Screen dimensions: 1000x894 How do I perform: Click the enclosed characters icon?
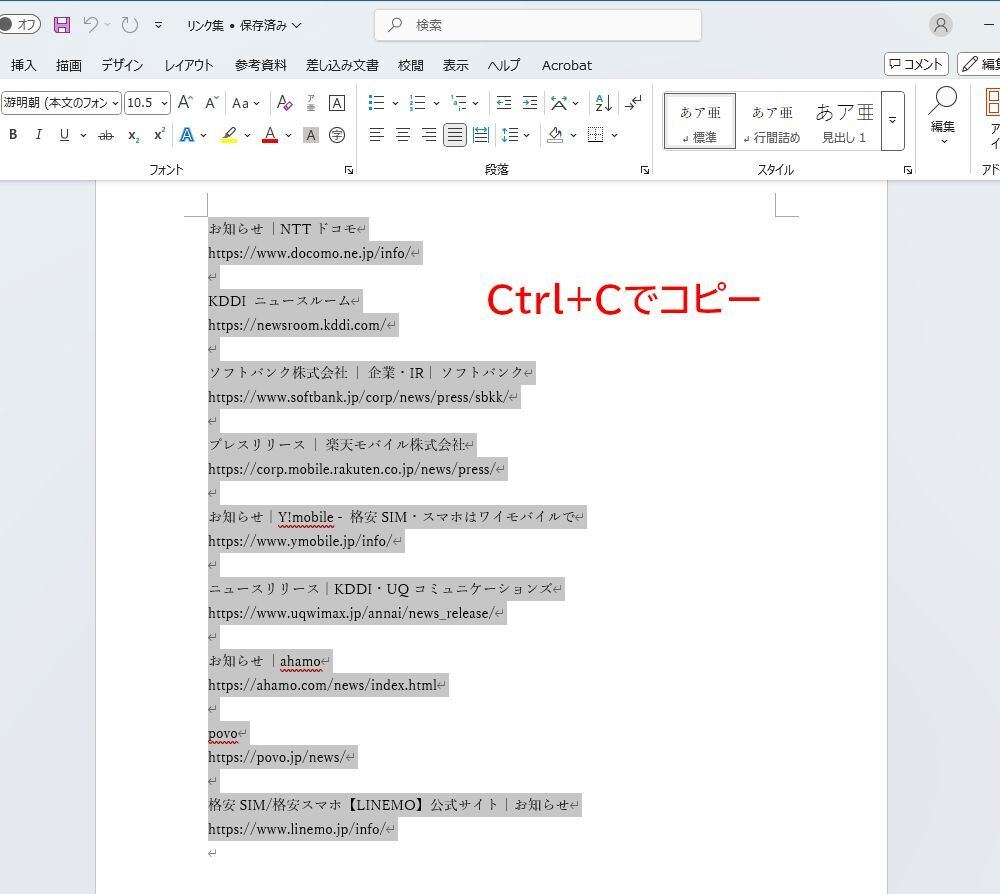point(337,135)
